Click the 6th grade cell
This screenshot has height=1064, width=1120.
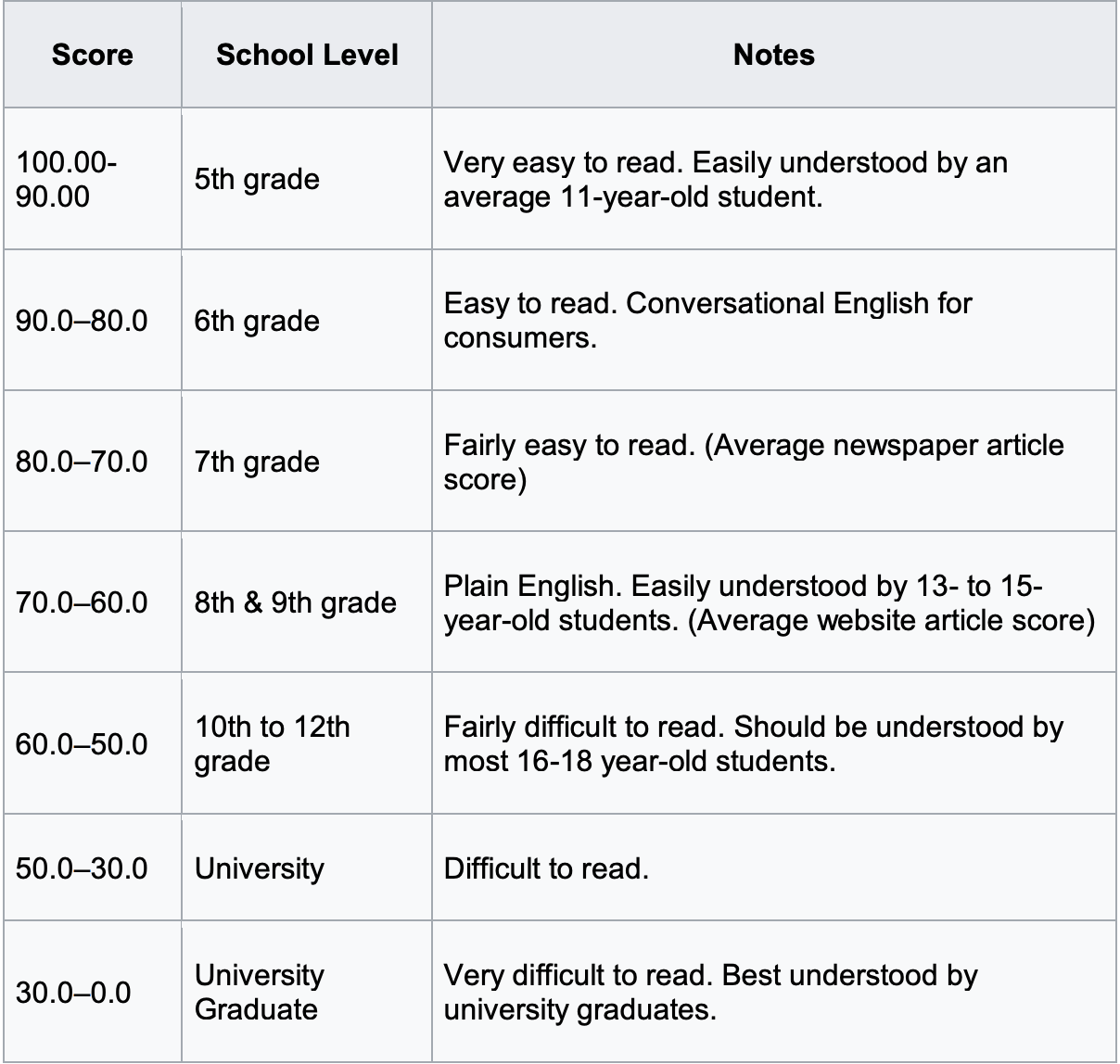[x=257, y=321]
